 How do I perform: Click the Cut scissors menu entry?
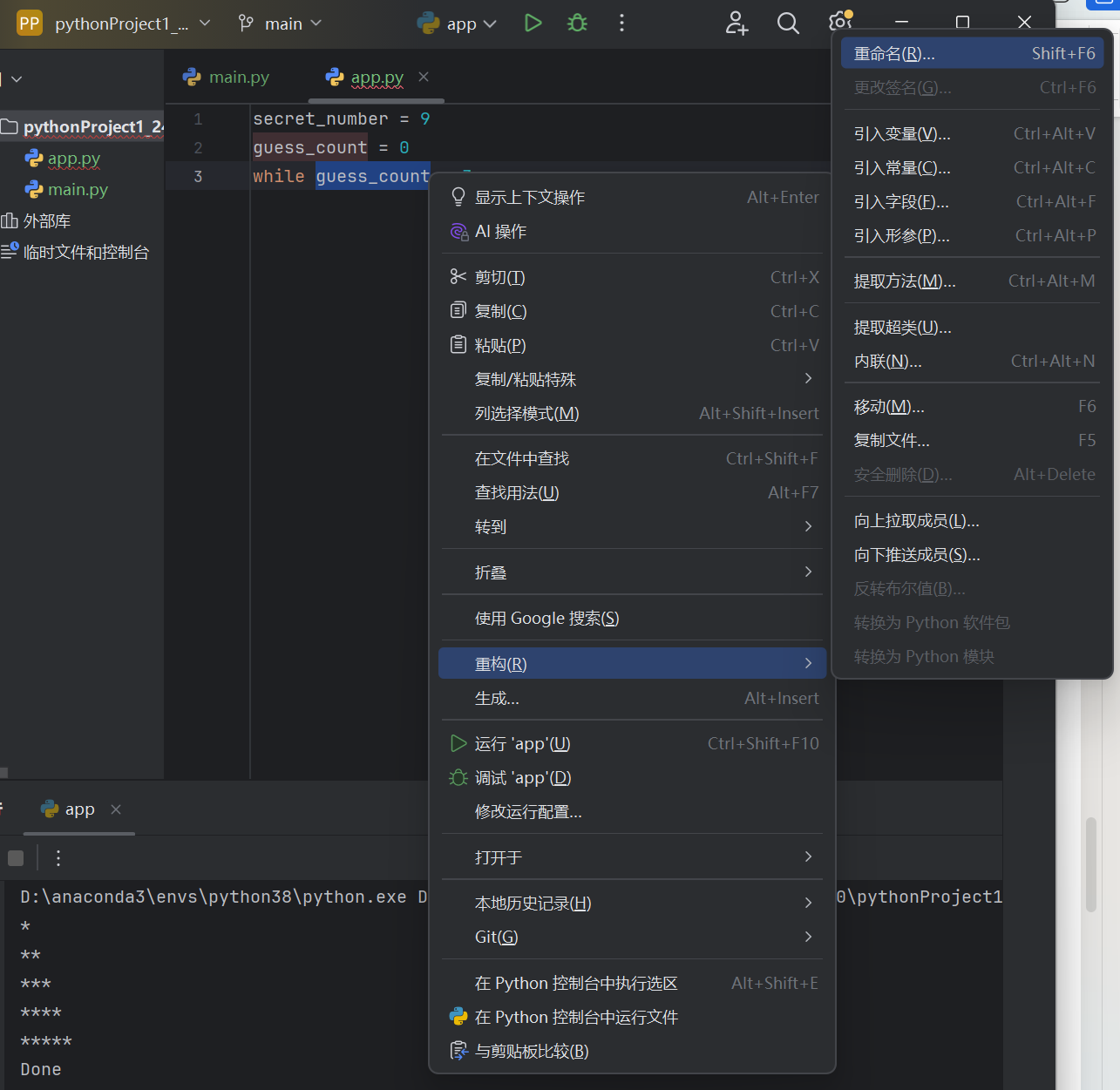click(x=634, y=277)
